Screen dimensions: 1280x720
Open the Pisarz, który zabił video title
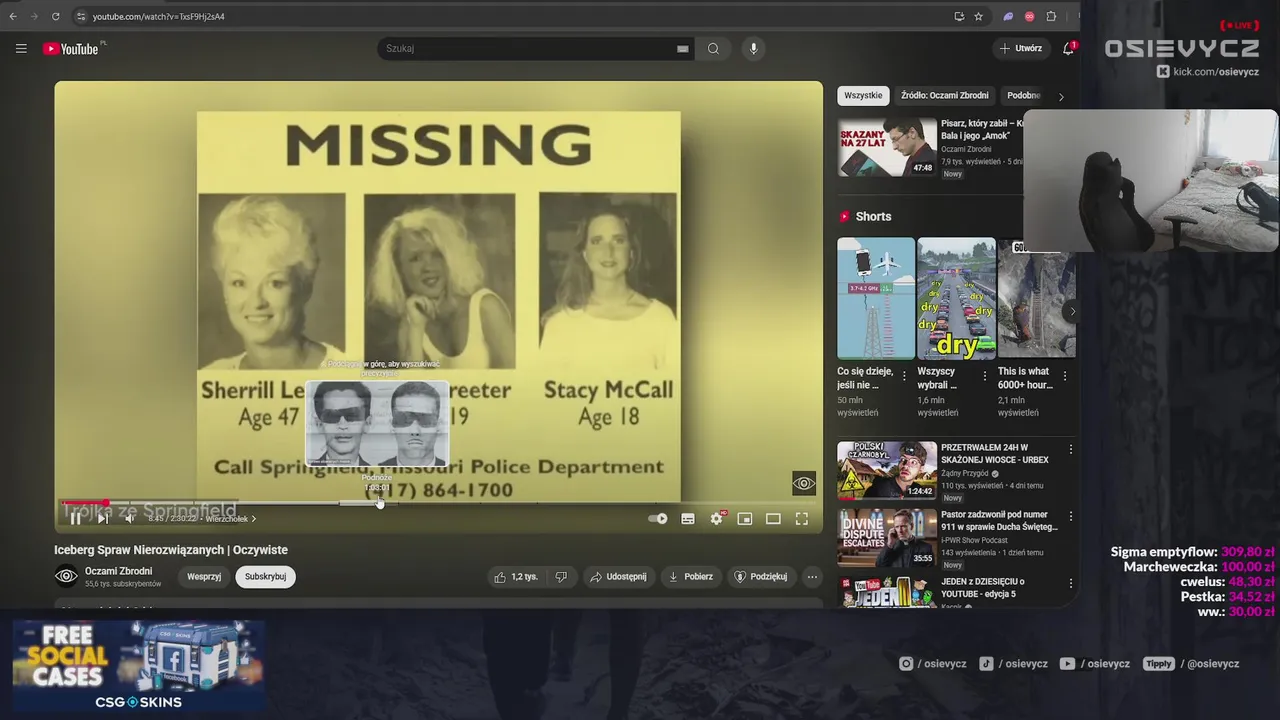(983, 129)
